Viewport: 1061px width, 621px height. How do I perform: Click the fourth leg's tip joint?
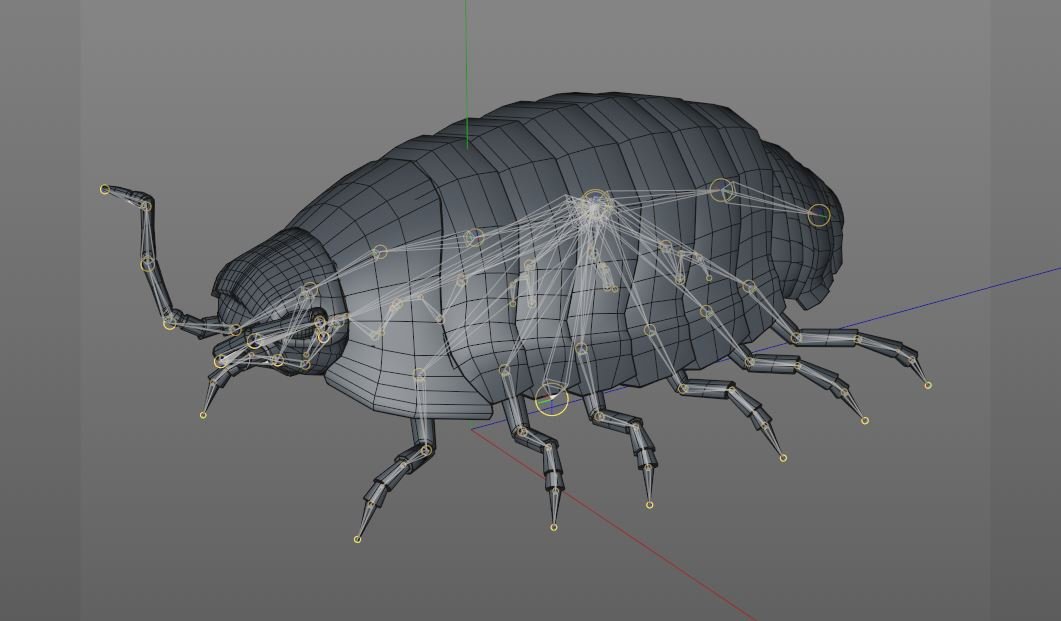pos(783,458)
